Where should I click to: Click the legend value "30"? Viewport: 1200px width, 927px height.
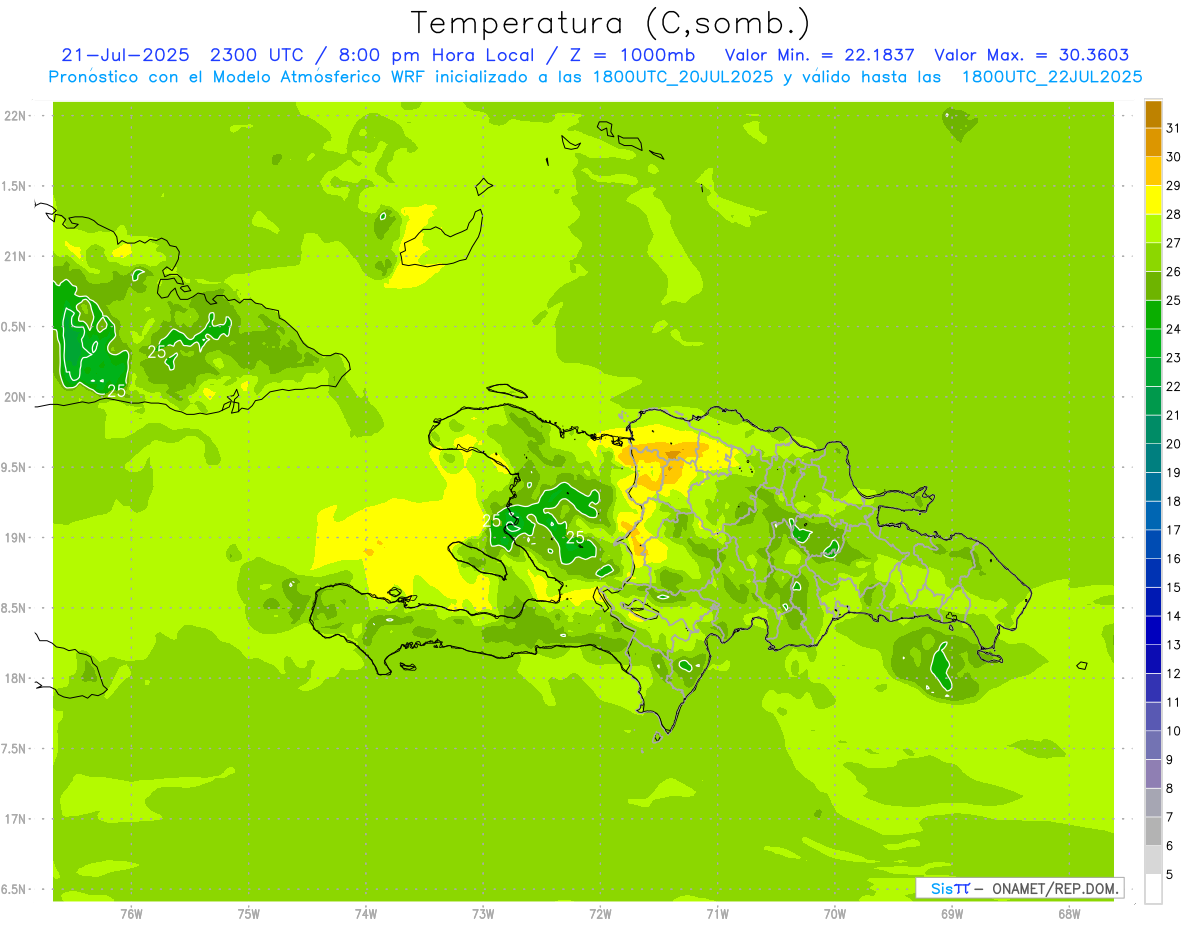pos(1174,156)
